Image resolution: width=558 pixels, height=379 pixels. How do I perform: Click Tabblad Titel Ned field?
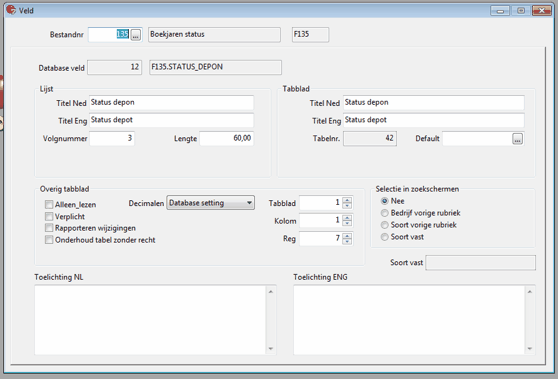pos(434,102)
